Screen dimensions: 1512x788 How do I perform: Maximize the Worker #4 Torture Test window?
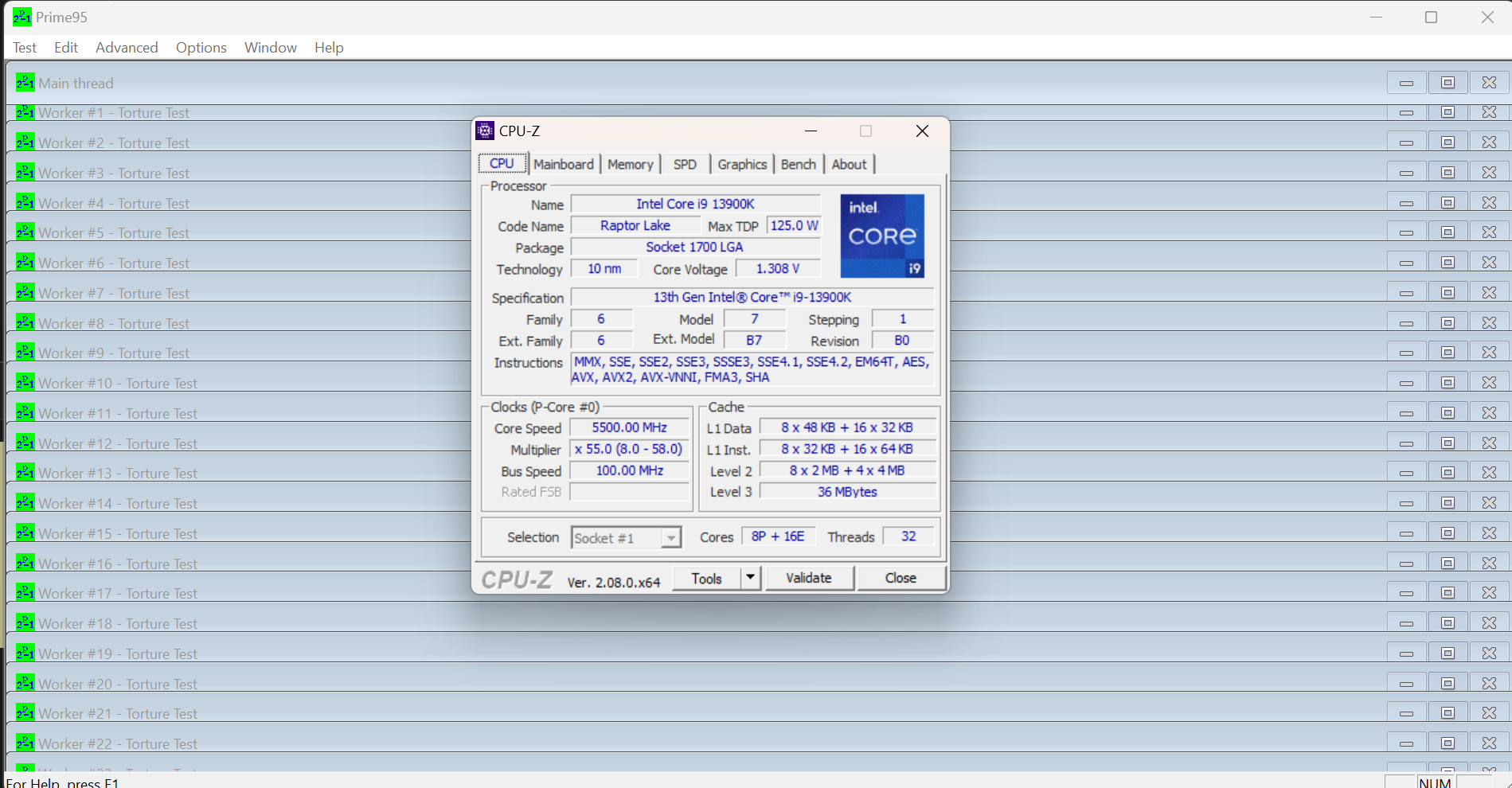pos(1448,202)
